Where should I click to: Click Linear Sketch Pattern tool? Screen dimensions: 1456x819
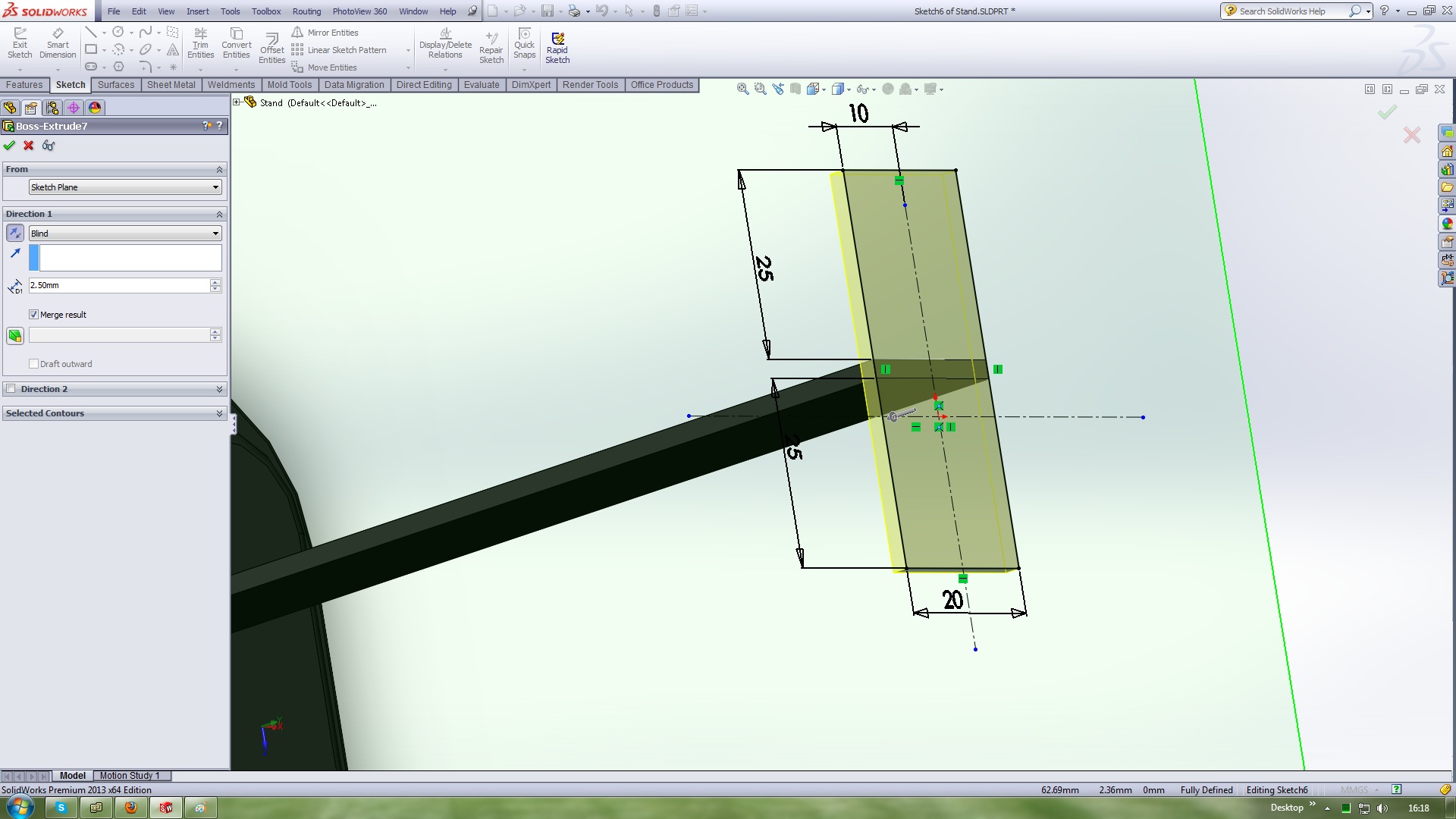point(339,50)
